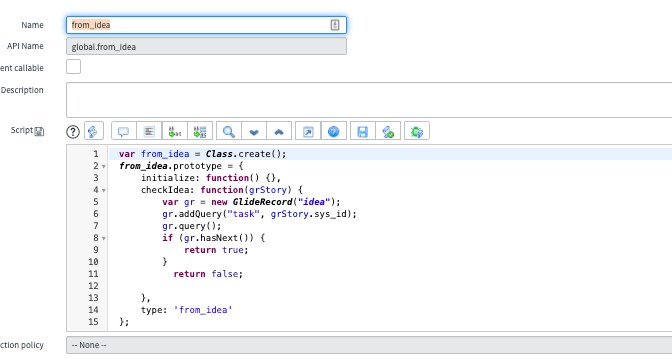Click the syntax check script icon with green check
Viewport: 672px width, 361px height.
pos(388,131)
